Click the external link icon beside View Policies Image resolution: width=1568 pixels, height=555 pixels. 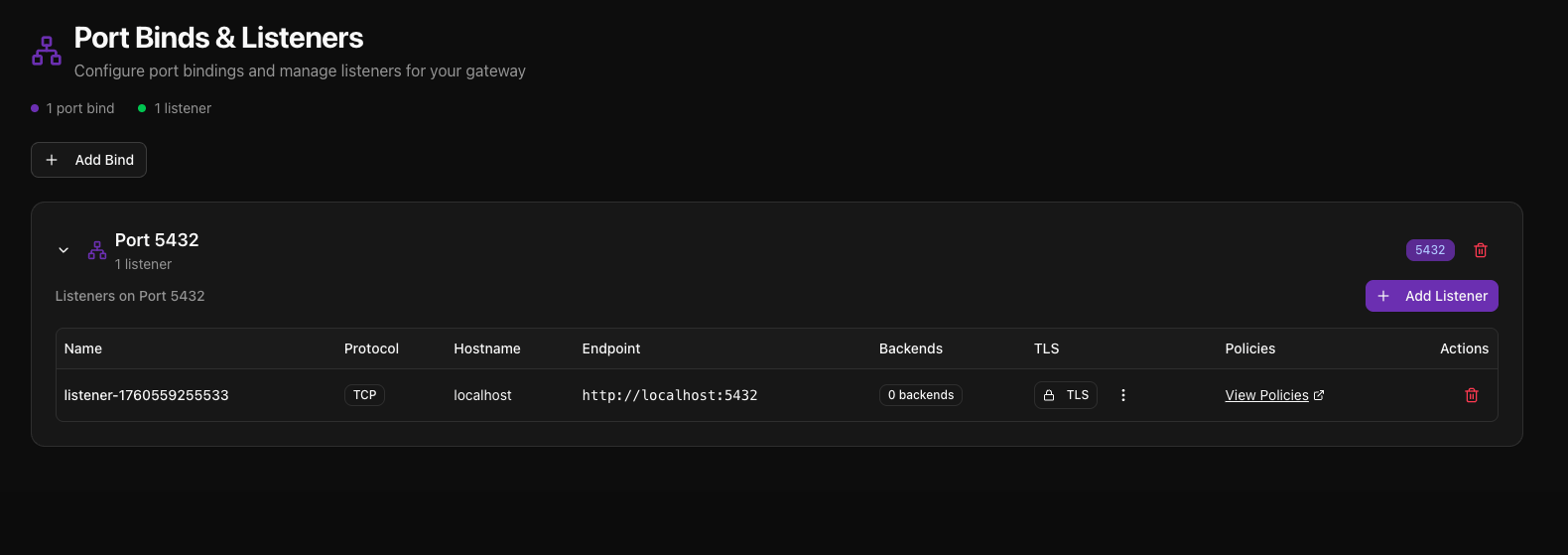(1319, 395)
